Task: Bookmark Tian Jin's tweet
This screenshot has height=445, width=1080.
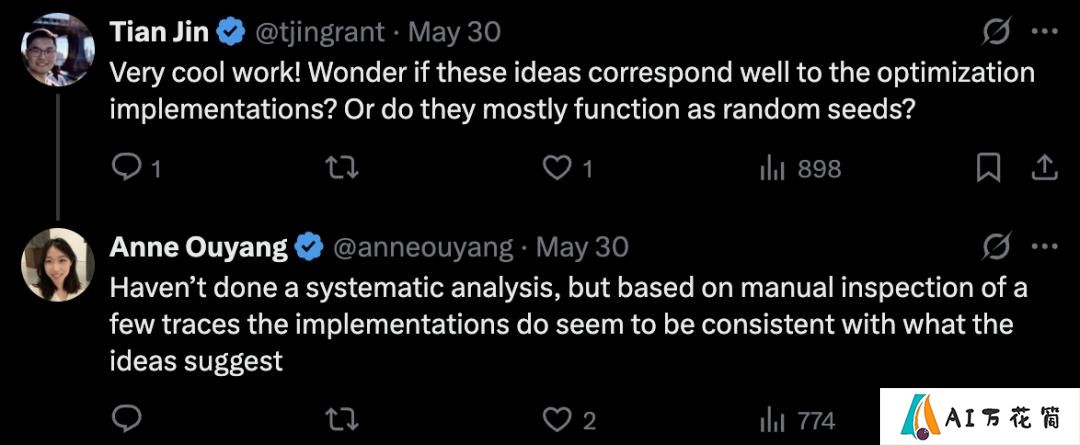Action: [988, 168]
